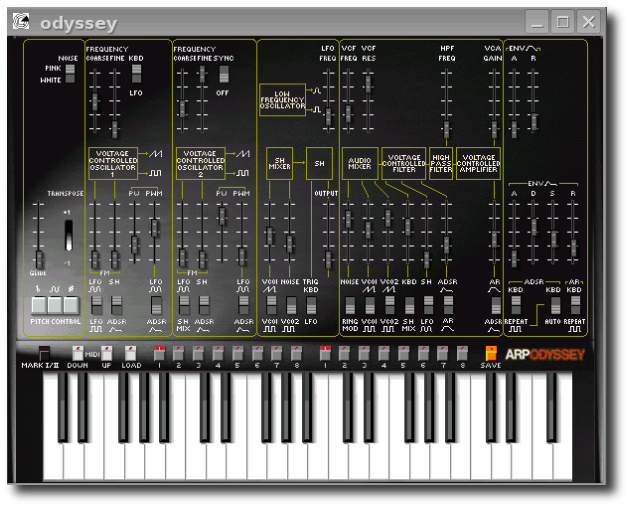
Task: Flip SH Mixer Noise/VCO2 switch
Action: point(291,306)
